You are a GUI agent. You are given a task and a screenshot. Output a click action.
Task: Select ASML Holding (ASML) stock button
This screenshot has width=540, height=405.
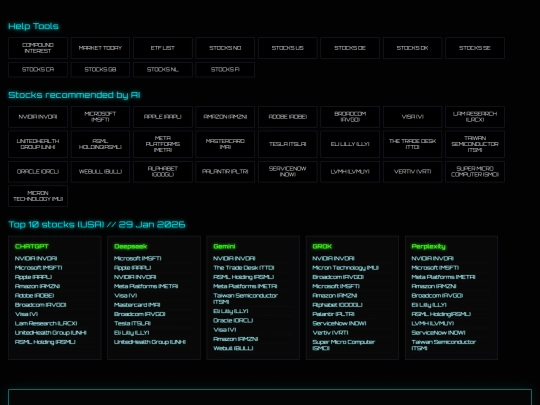coord(100,144)
